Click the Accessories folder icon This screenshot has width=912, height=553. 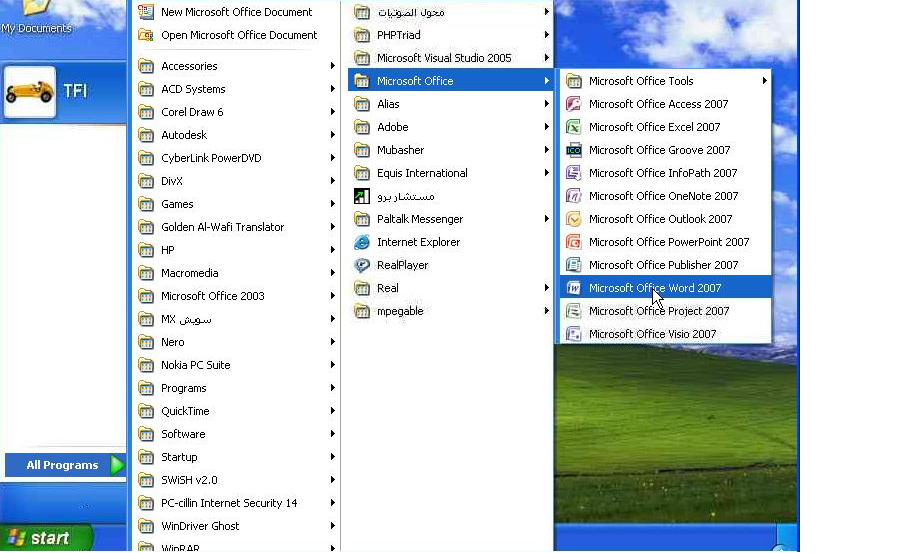click(146, 66)
